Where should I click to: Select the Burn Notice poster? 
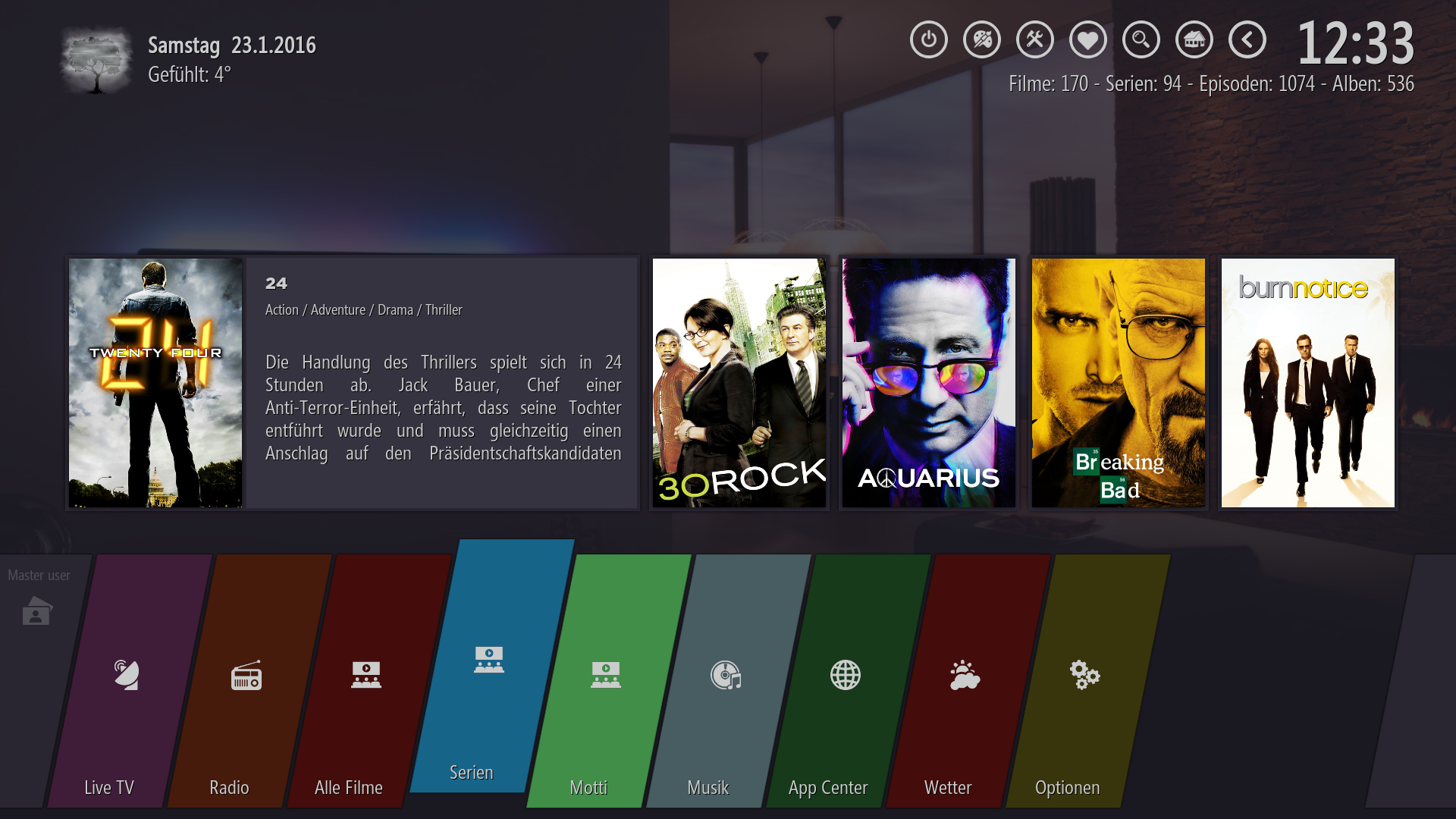pos(1308,383)
